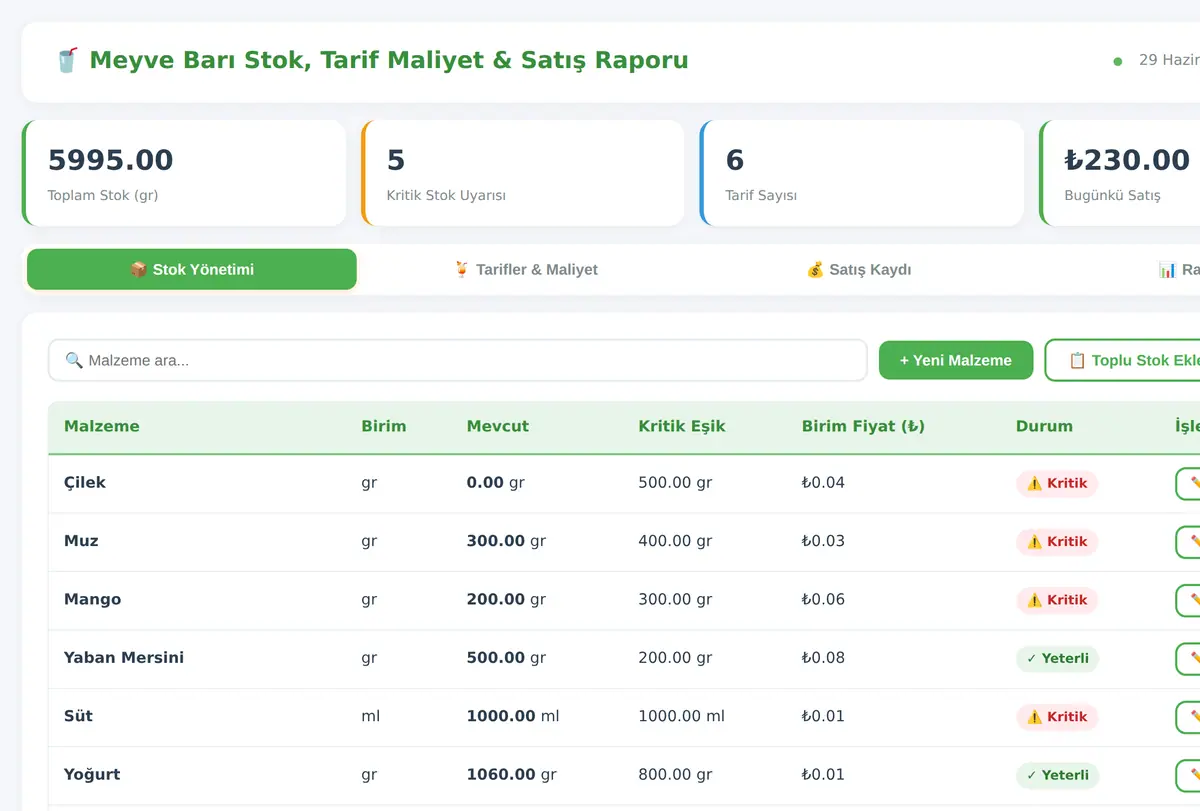
Task: Click the edit pencil button in the Mango row
Action: (x=1188, y=601)
